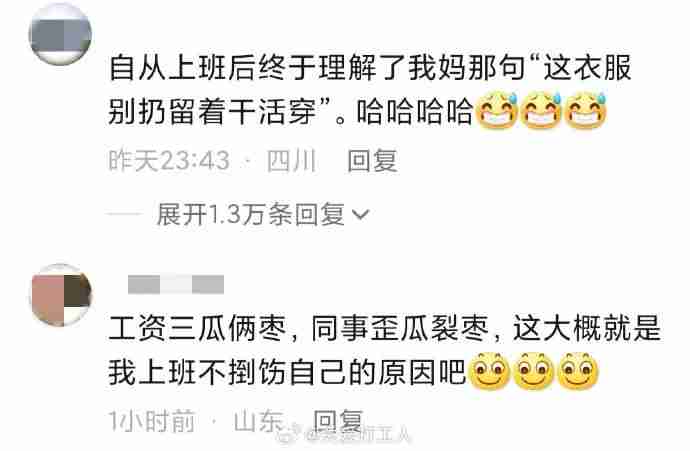Image resolution: width=690 pixels, height=451 pixels.
Task: Click the 山东 location label
Action: [x=259, y=421]
